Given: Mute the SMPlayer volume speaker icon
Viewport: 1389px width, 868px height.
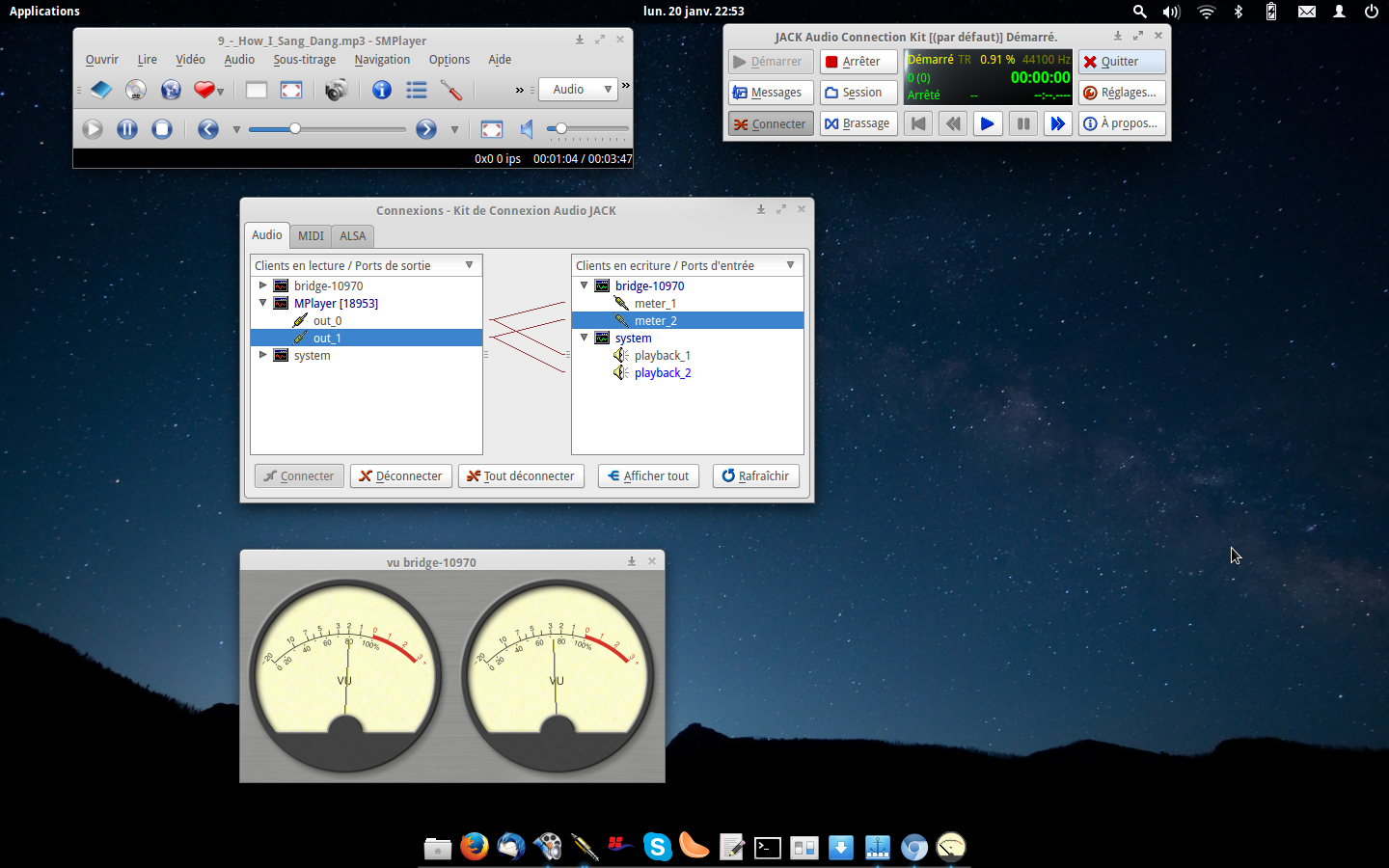Looking at the screenshot, I should click(527, 129).
